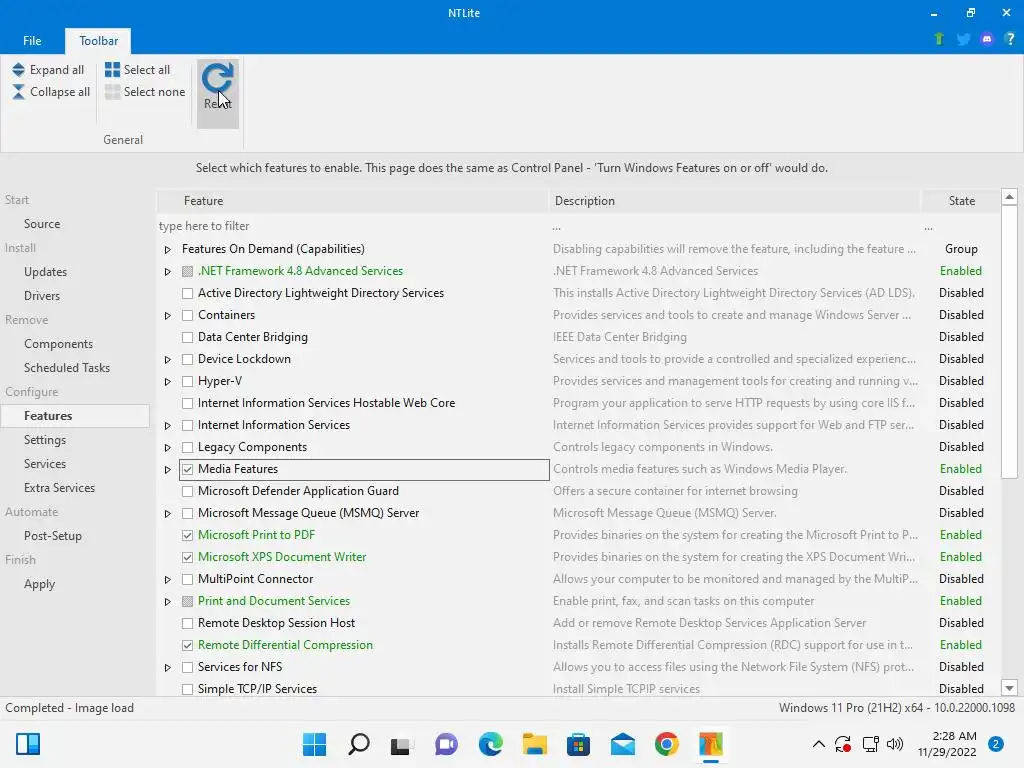This screenshot has height=768, width=1024.
Task: Open Microsoft Store from taskbar
Action: click(578, 744)
